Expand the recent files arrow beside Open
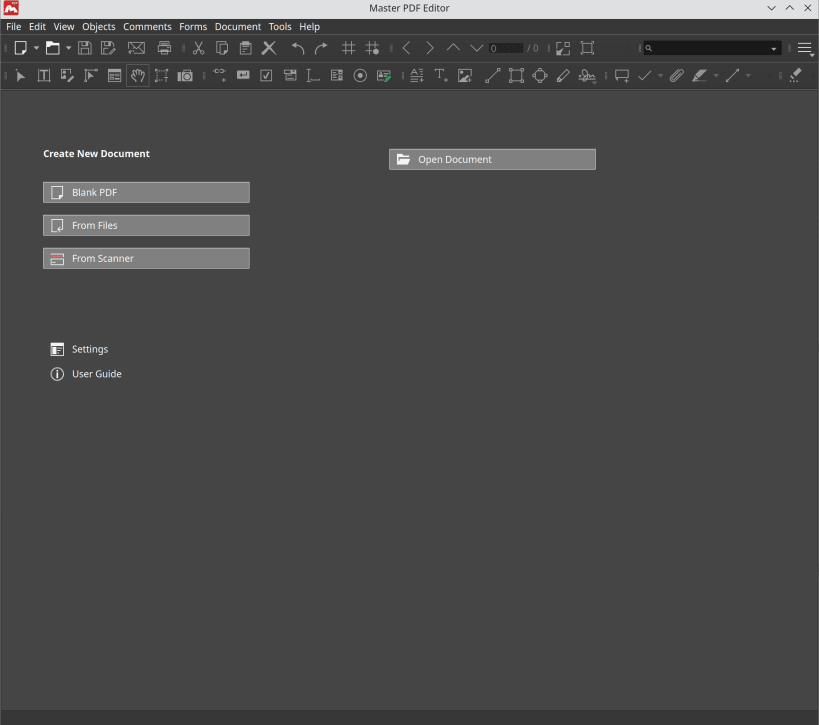The width and height of the screenshot is (819, 725). pos(68,48)
